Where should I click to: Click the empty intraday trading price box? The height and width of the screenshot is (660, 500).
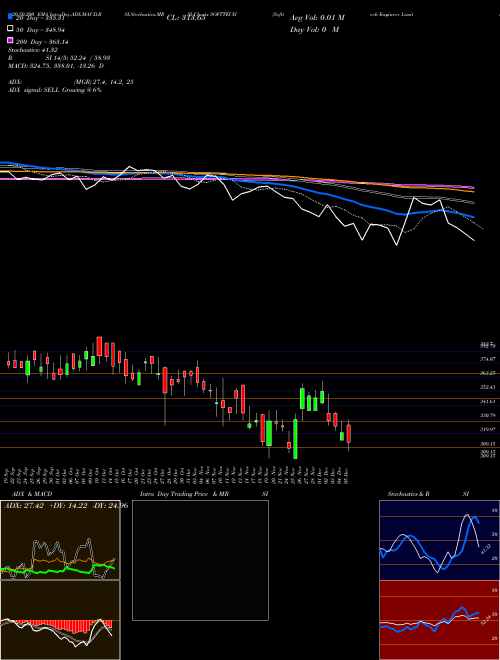[x=200, y=560]
